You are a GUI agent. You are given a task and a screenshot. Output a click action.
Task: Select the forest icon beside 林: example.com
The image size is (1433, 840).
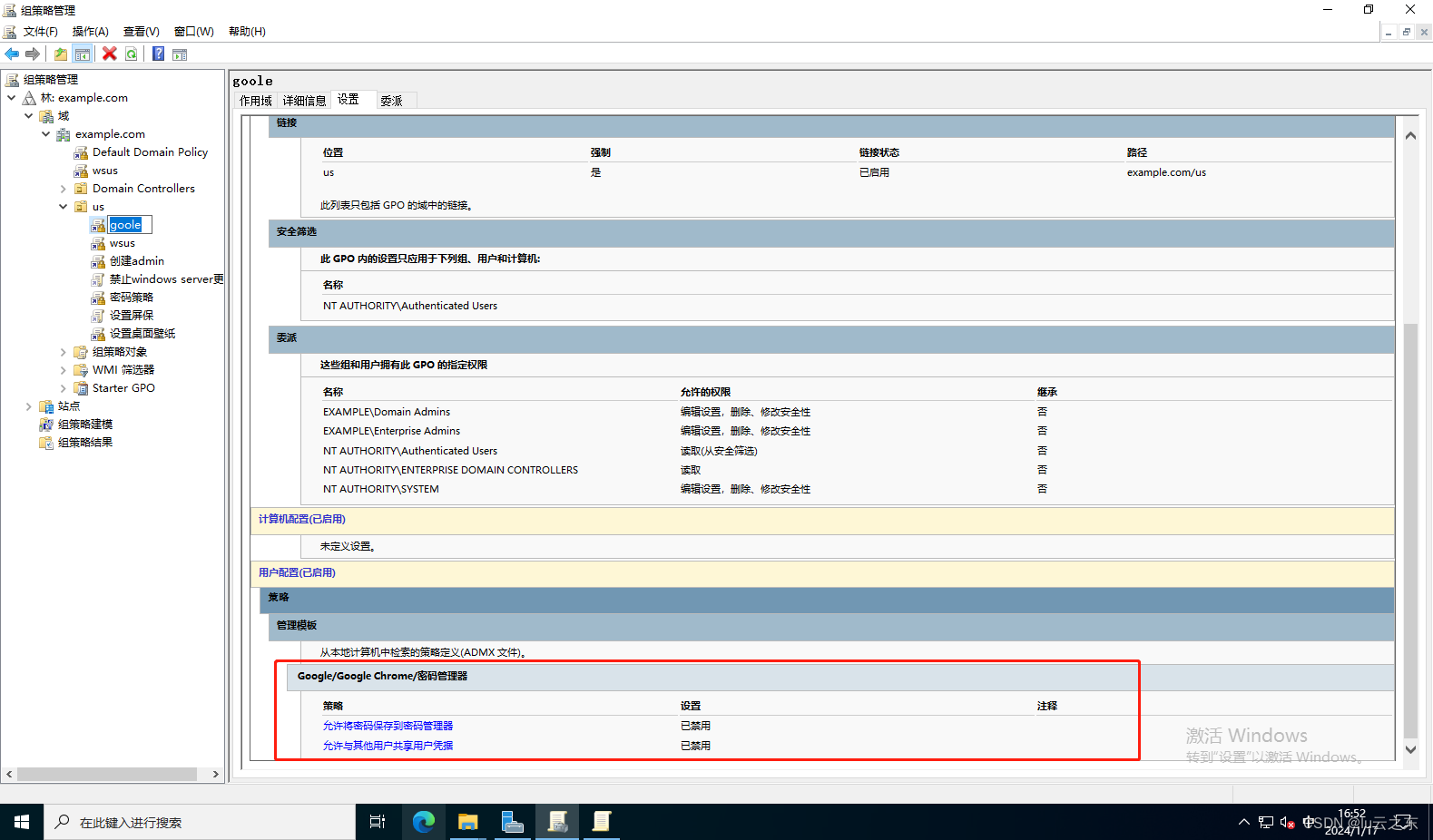pyautogui.click(x=30, y=98)
